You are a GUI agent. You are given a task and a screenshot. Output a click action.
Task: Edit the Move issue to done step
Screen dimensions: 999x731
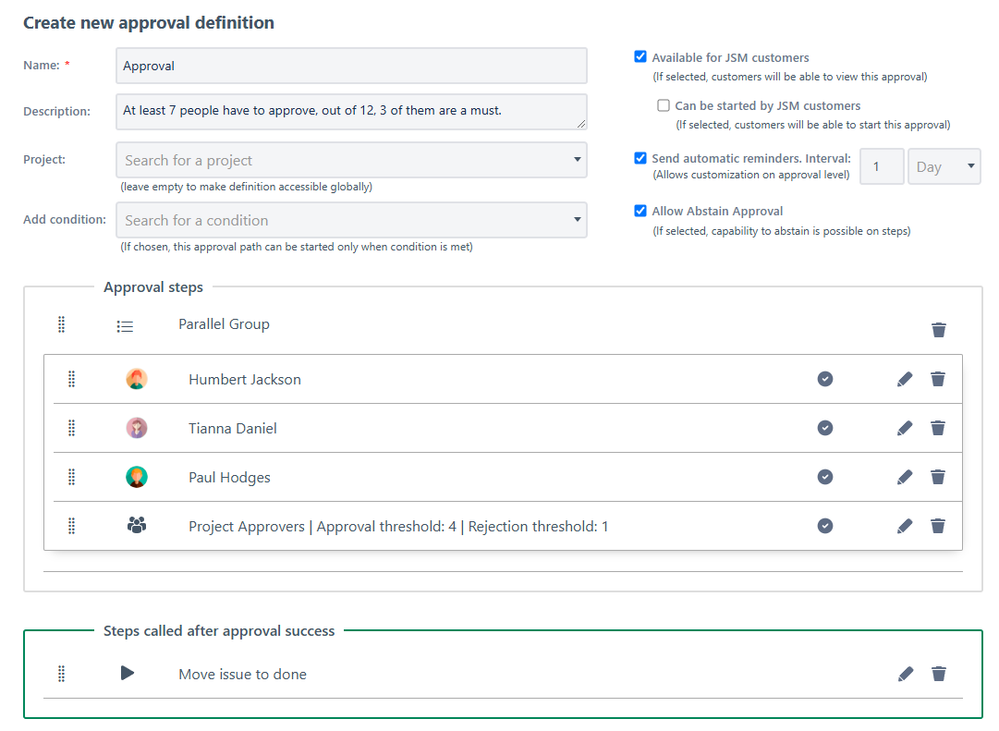905,674
